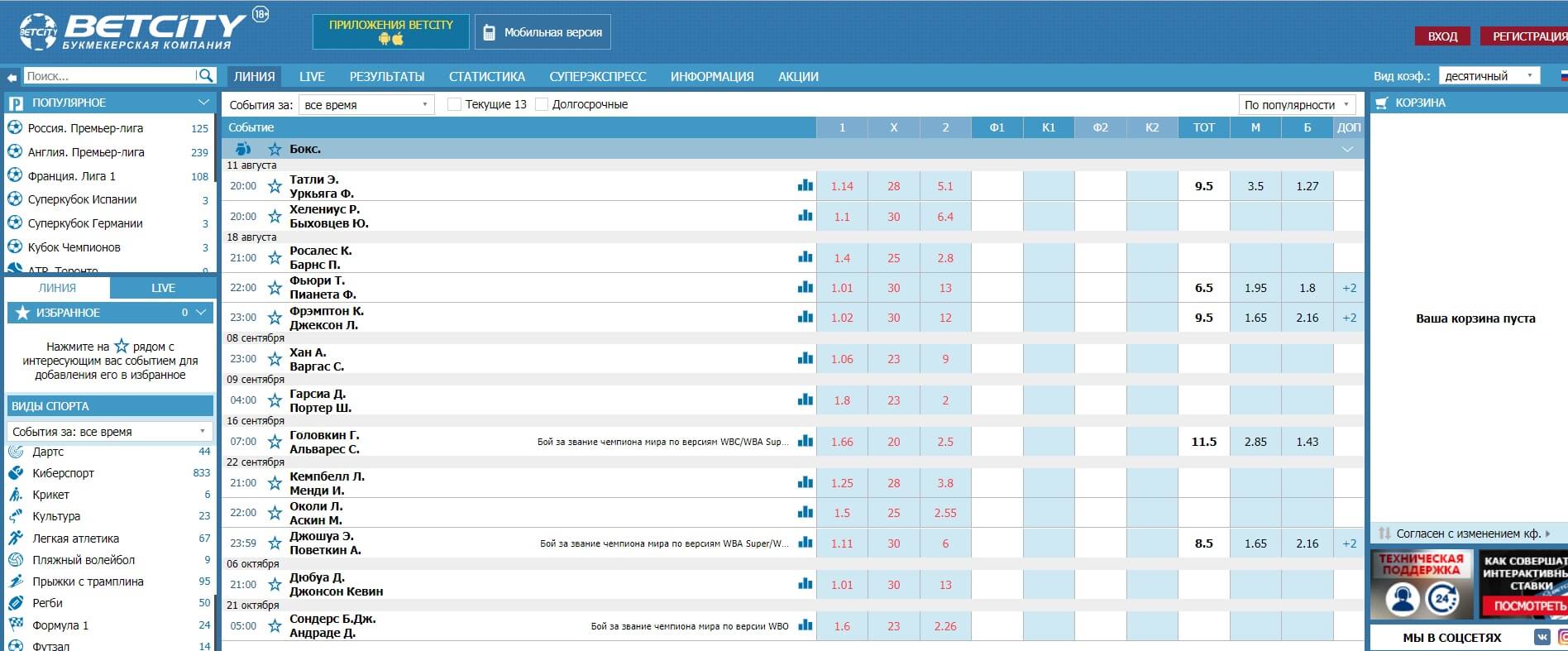Star the Джошуа–Поветкин fight as favorite
This screenshot has height=651, width=1568.
[x=275, y=543]
